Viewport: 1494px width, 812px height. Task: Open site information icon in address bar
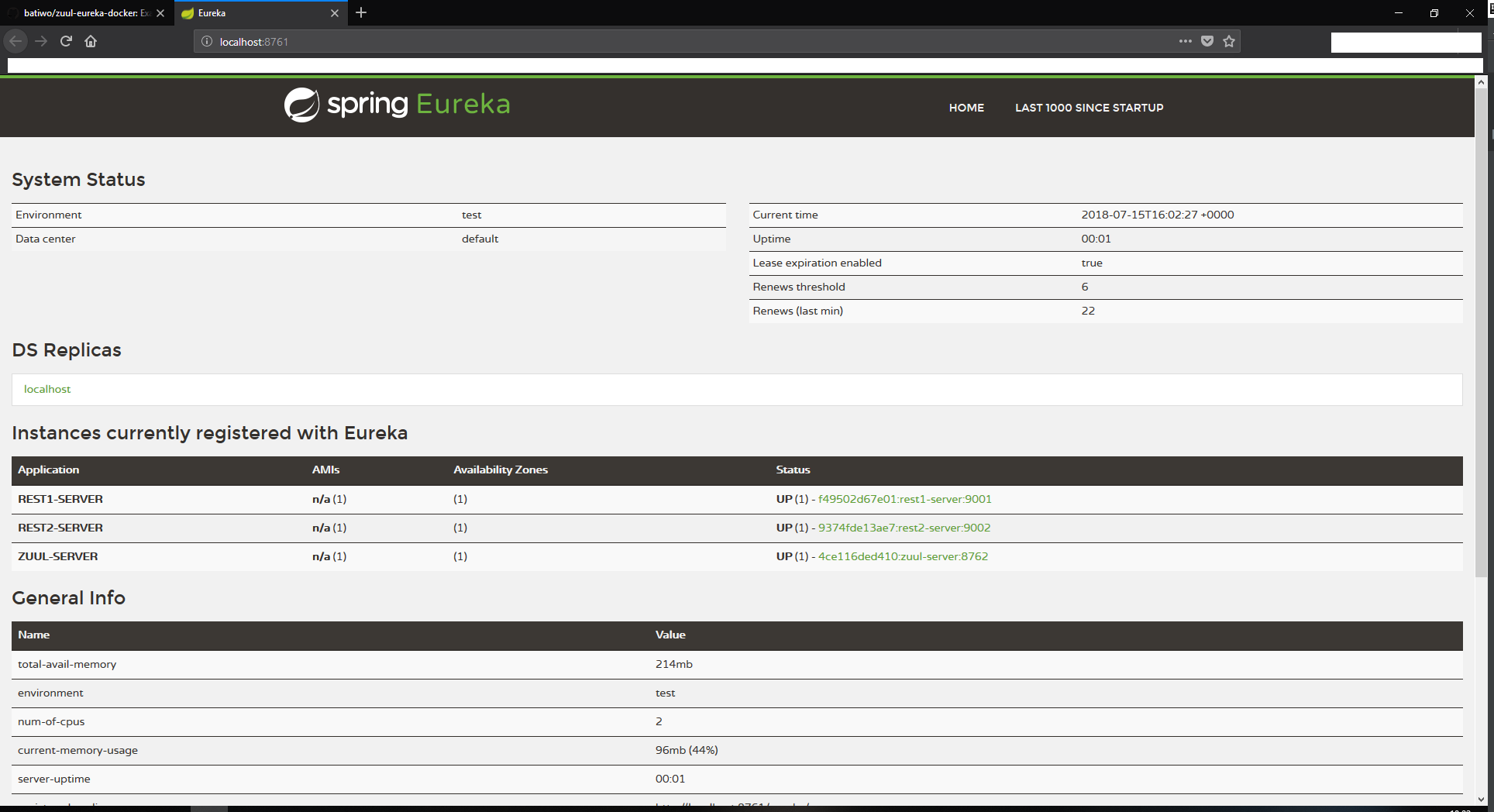tap(207, 42)
